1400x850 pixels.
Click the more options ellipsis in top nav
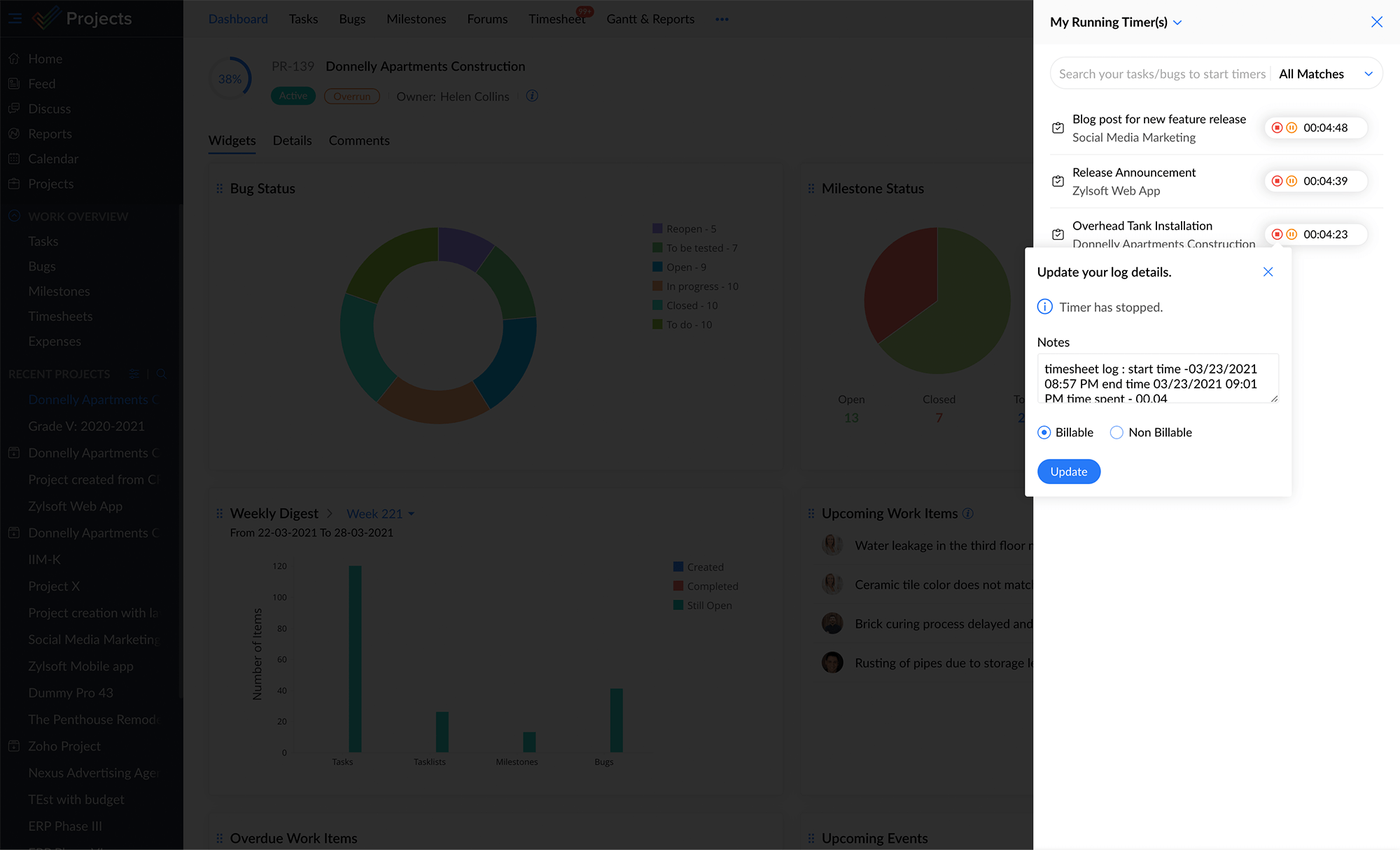coord(722,20)
